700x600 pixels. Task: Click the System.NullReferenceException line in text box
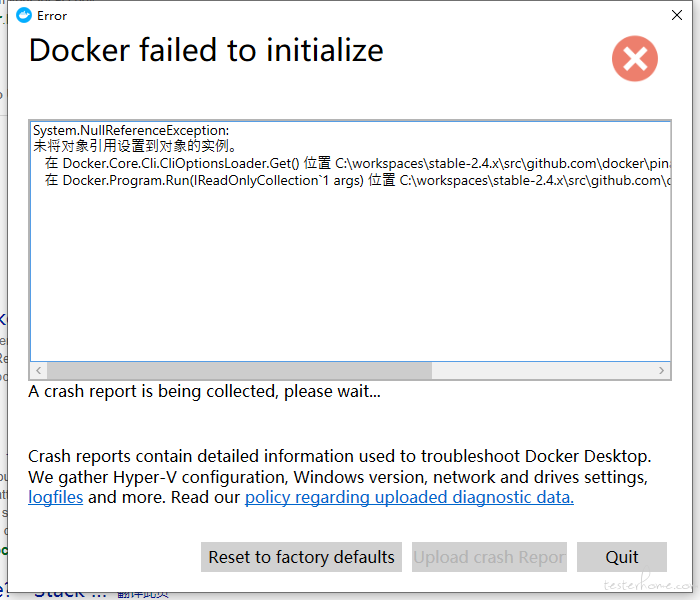[x=131, y=130]
